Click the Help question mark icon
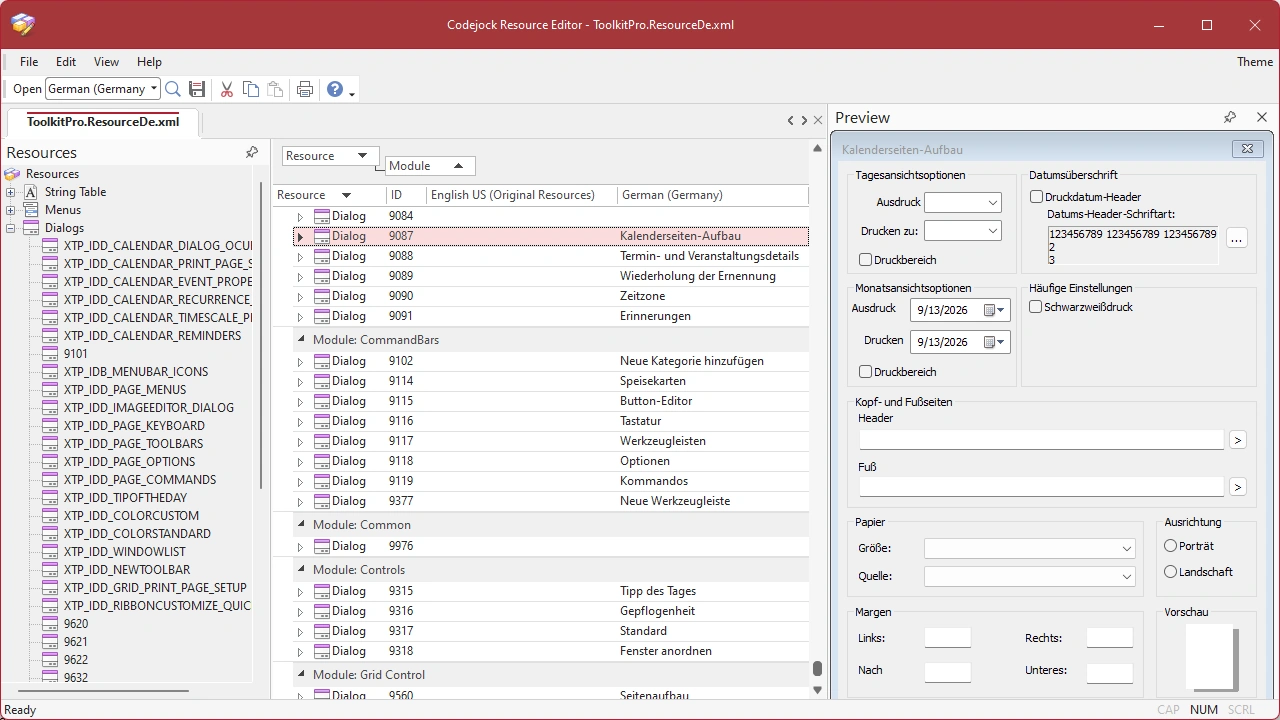1280x720 pixels. (335, 89)
